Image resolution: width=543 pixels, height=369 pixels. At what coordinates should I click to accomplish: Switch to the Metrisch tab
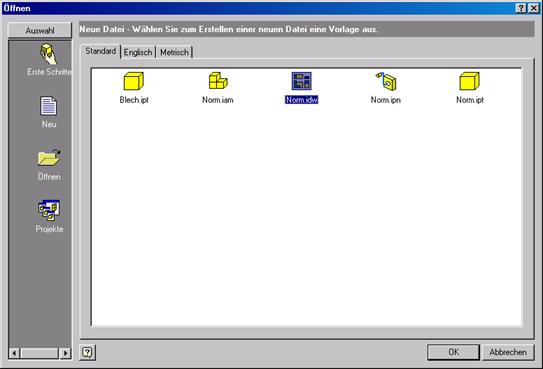tap(174, 52)
